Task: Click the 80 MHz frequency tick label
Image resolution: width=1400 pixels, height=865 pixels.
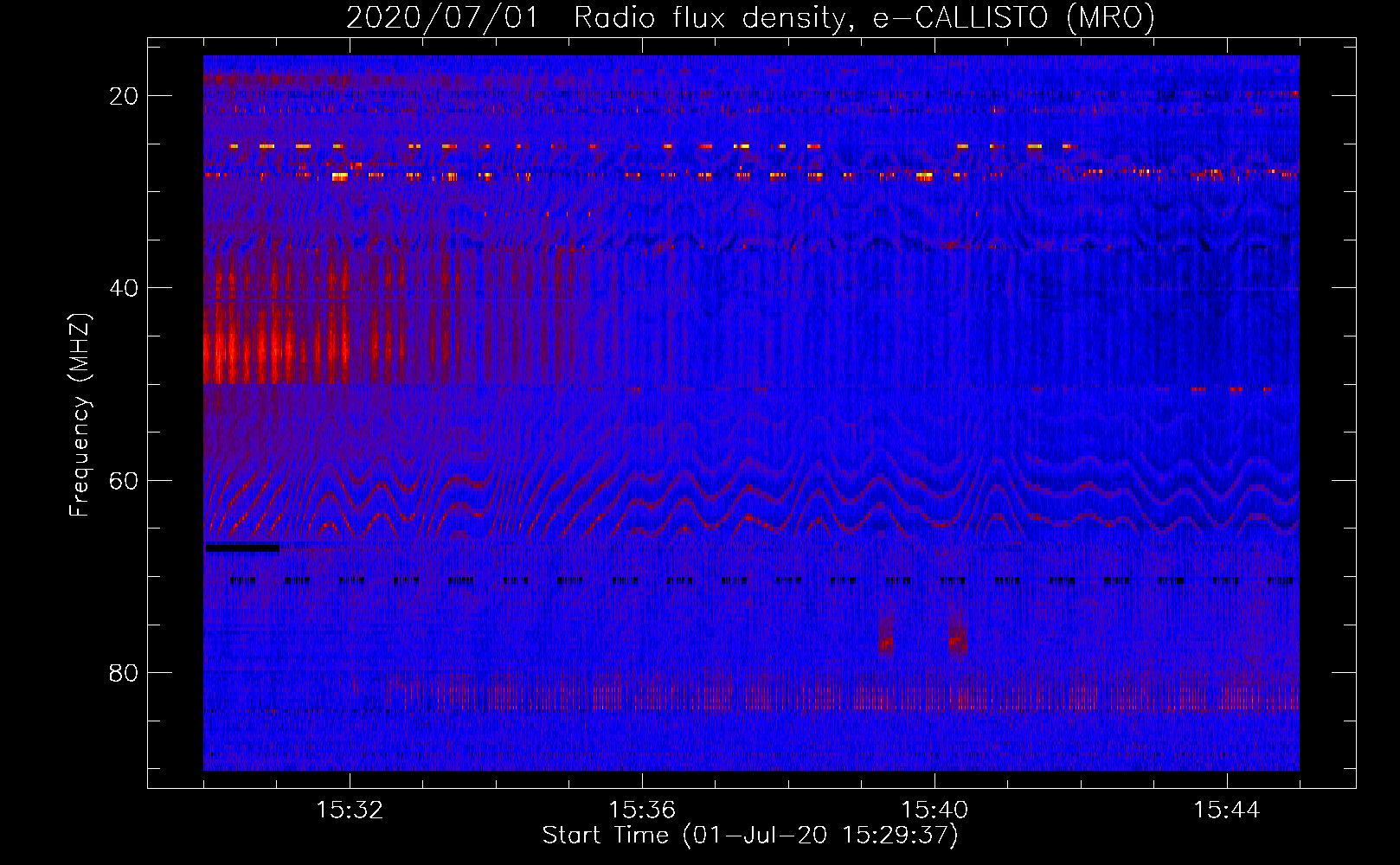Action: pyautogui.click(x=124, y=673)
